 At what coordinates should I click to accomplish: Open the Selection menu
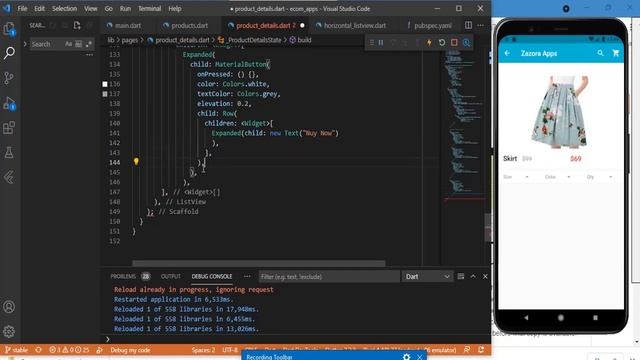(64, 9)
